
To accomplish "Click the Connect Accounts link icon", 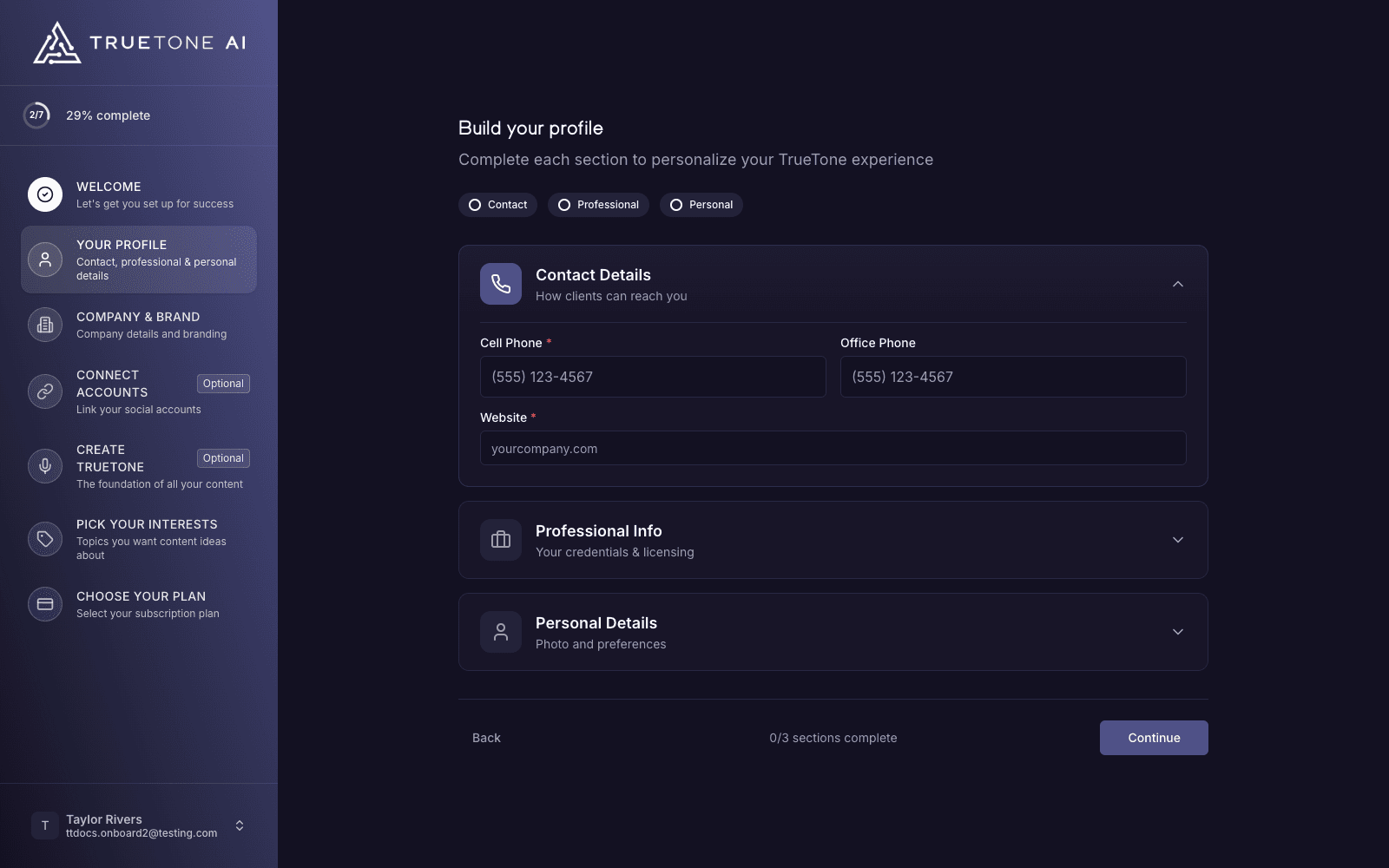I will (45, 391).
